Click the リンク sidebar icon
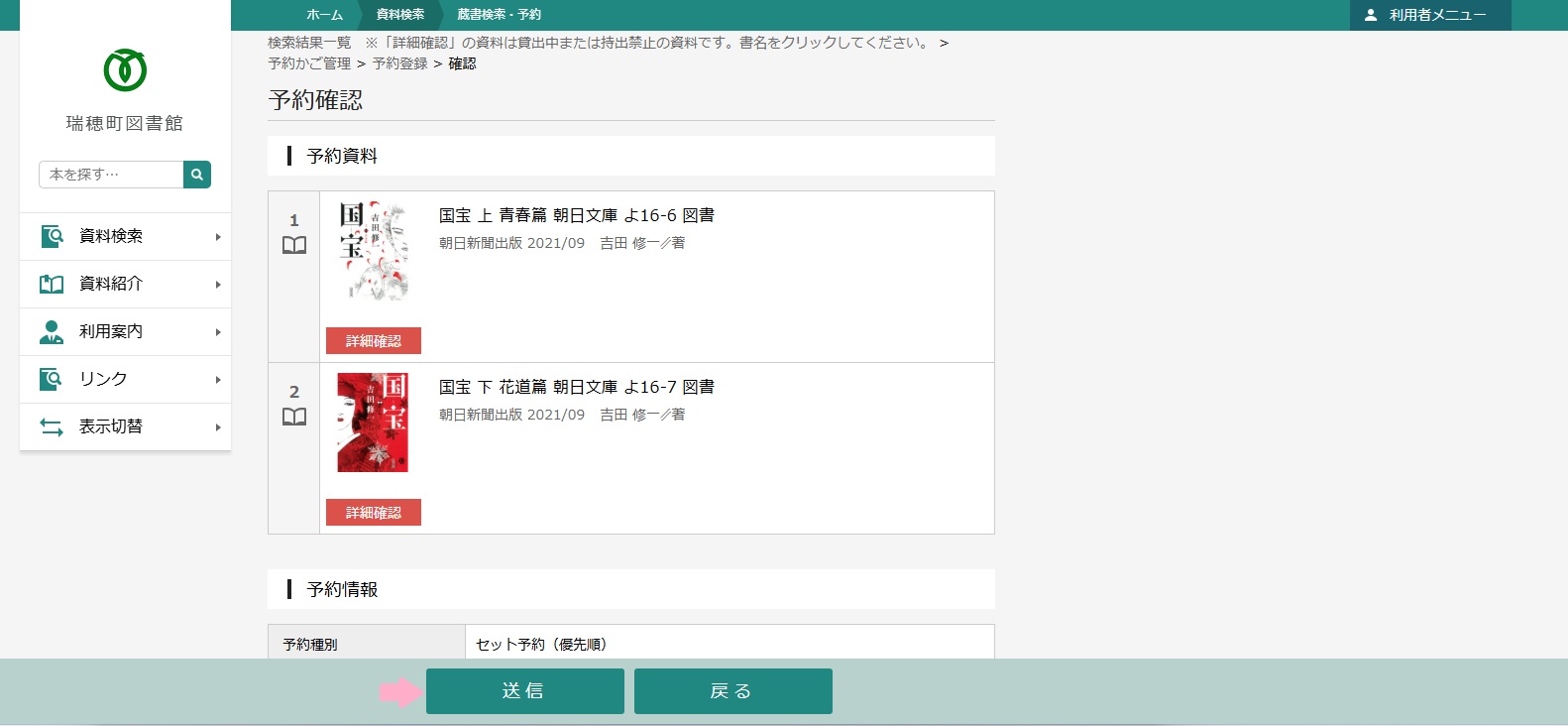Image resolution: width=1568 pixels, height=726 pixels. point(52,379)
